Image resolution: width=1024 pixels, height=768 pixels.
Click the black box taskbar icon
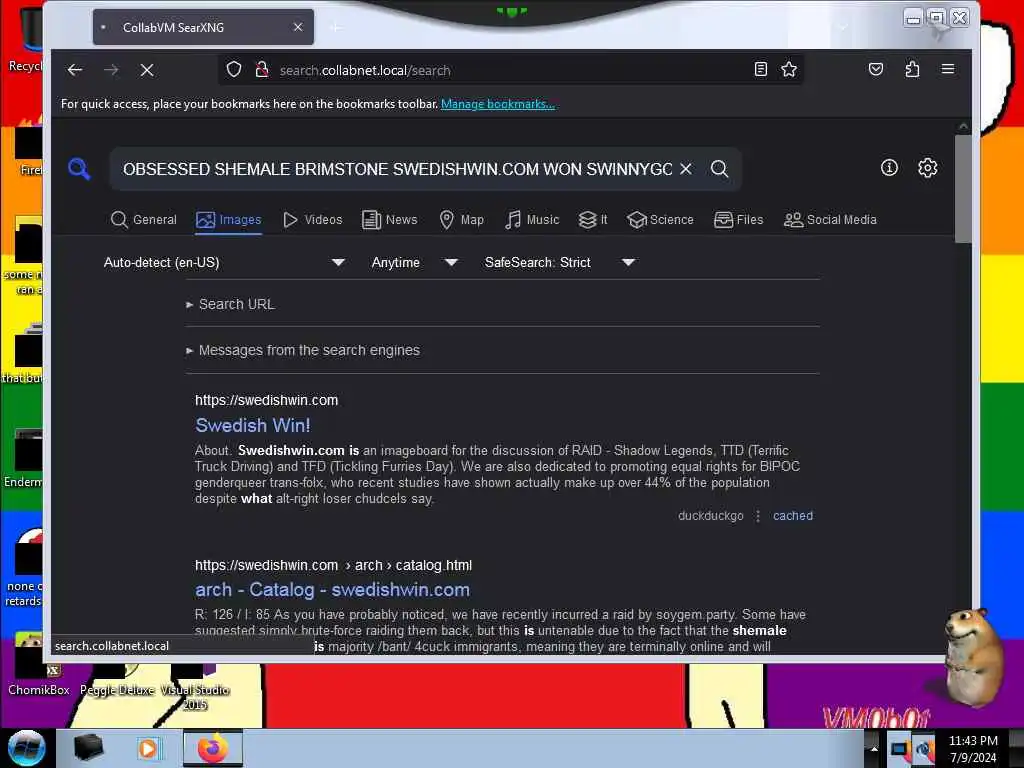click(x=89, y=748)
